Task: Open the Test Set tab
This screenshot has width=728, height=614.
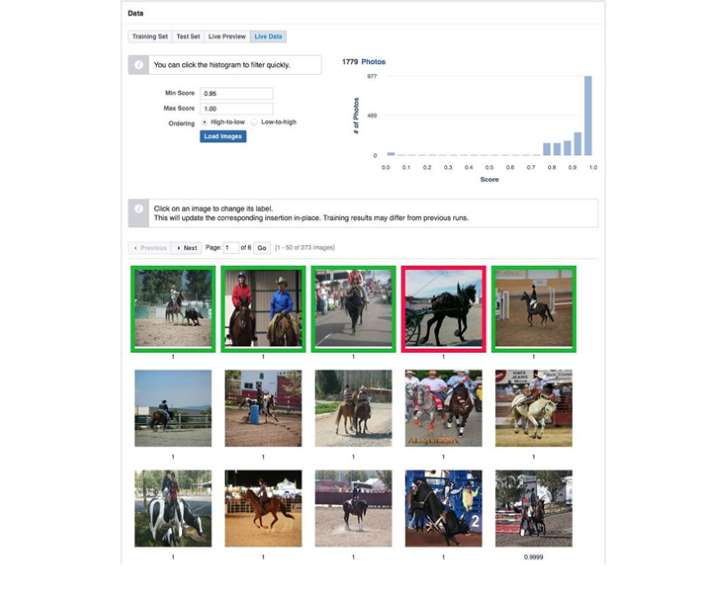Action: tap(188, 37)
